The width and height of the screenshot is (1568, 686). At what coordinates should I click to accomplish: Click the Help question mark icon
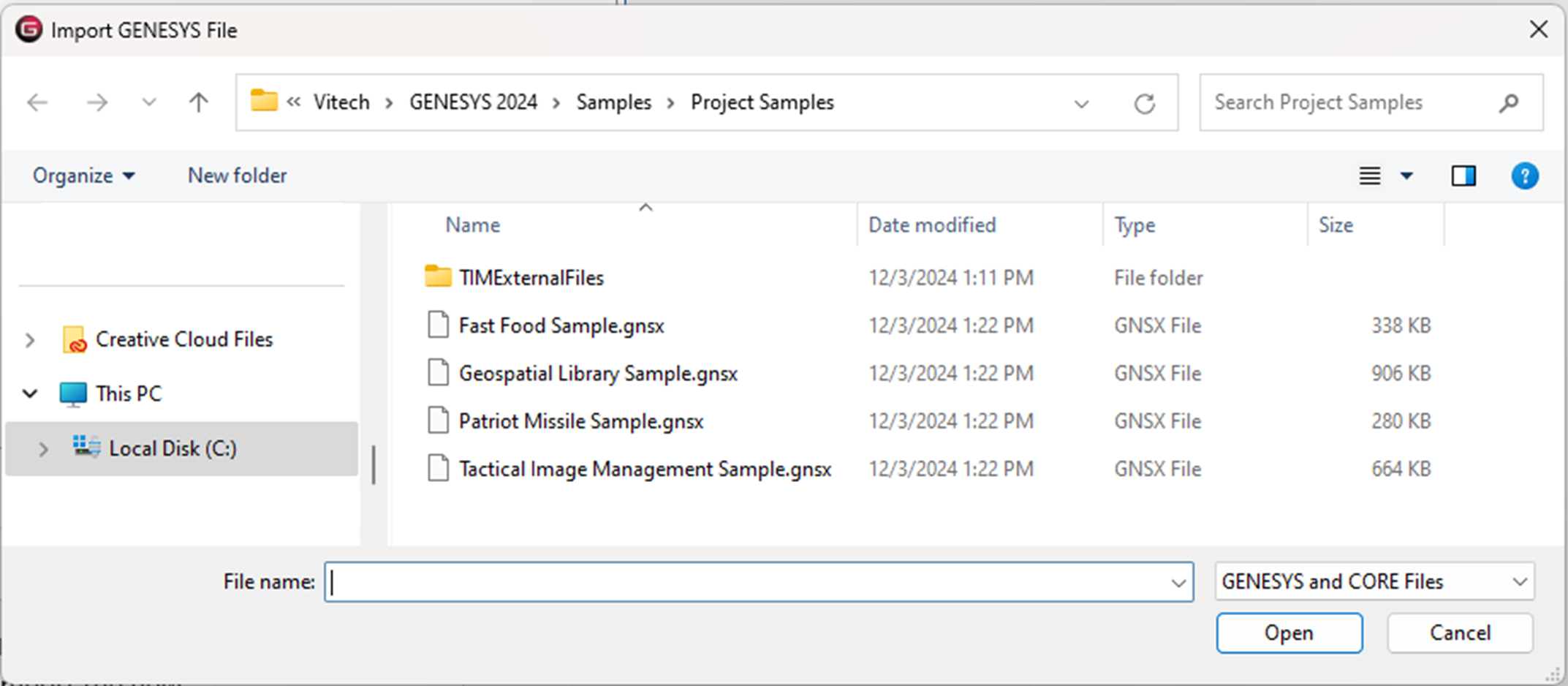[1525, 176]
